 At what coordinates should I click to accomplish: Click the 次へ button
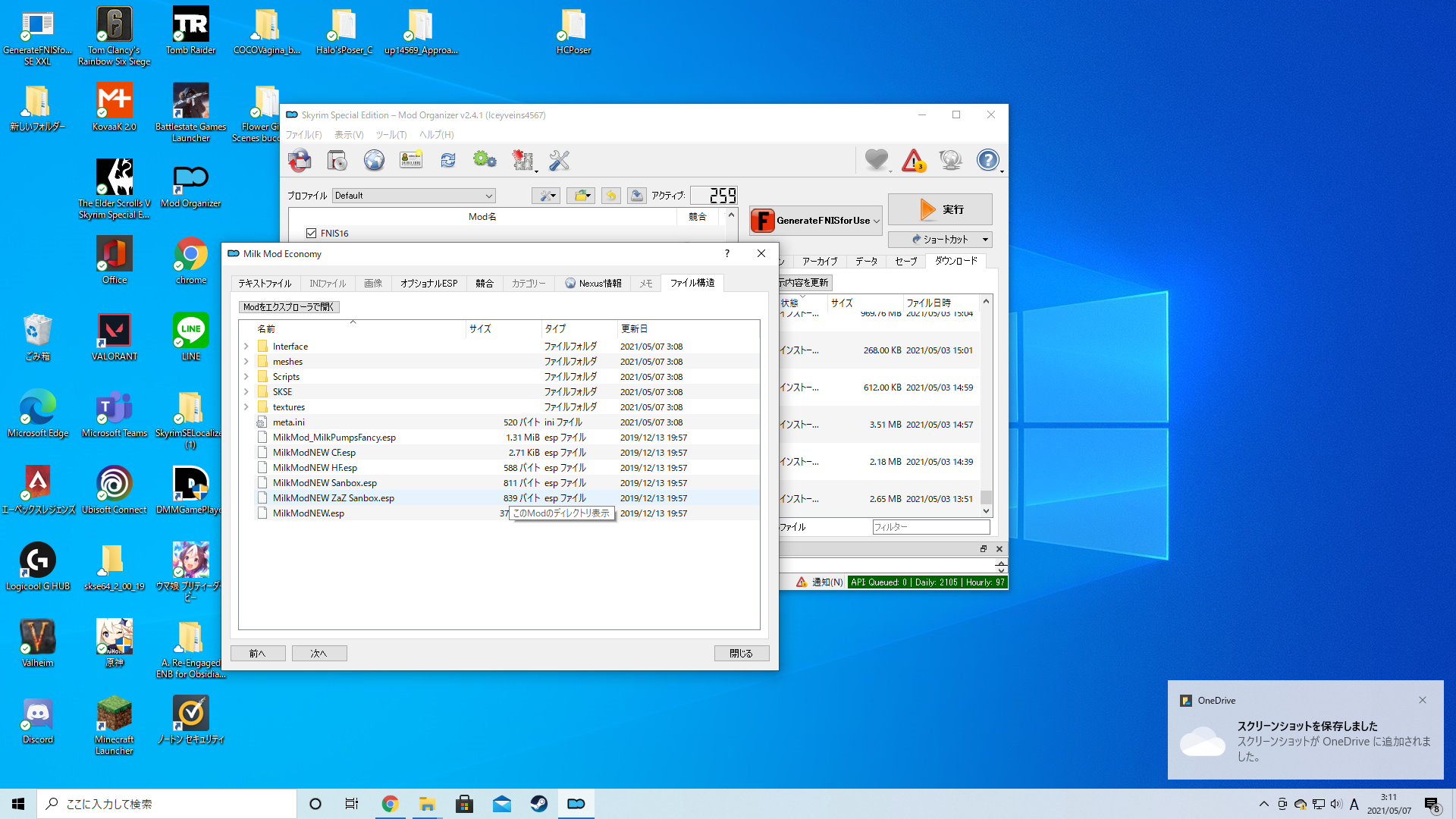319,654
